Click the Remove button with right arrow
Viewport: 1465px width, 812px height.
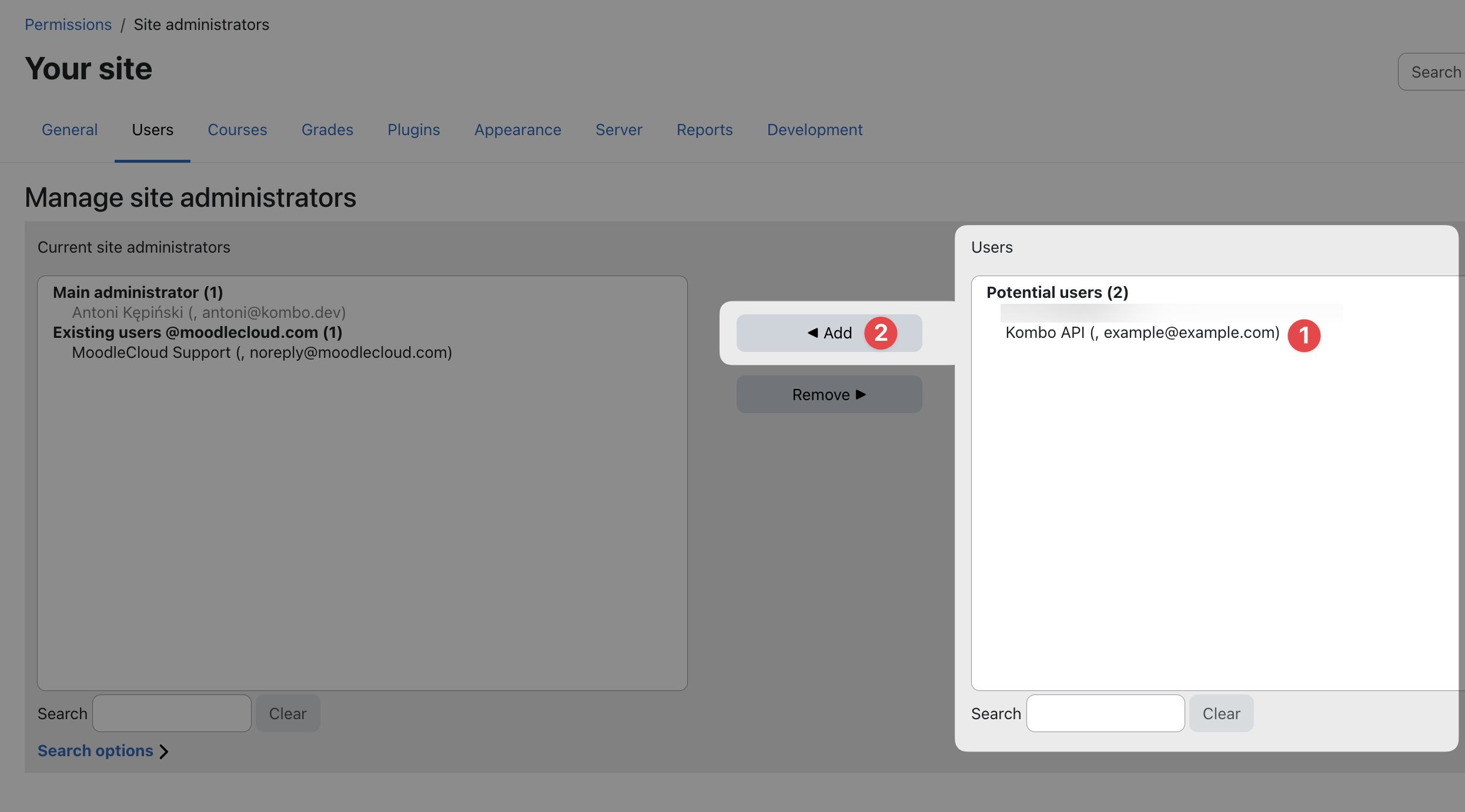tap(828, 394)
